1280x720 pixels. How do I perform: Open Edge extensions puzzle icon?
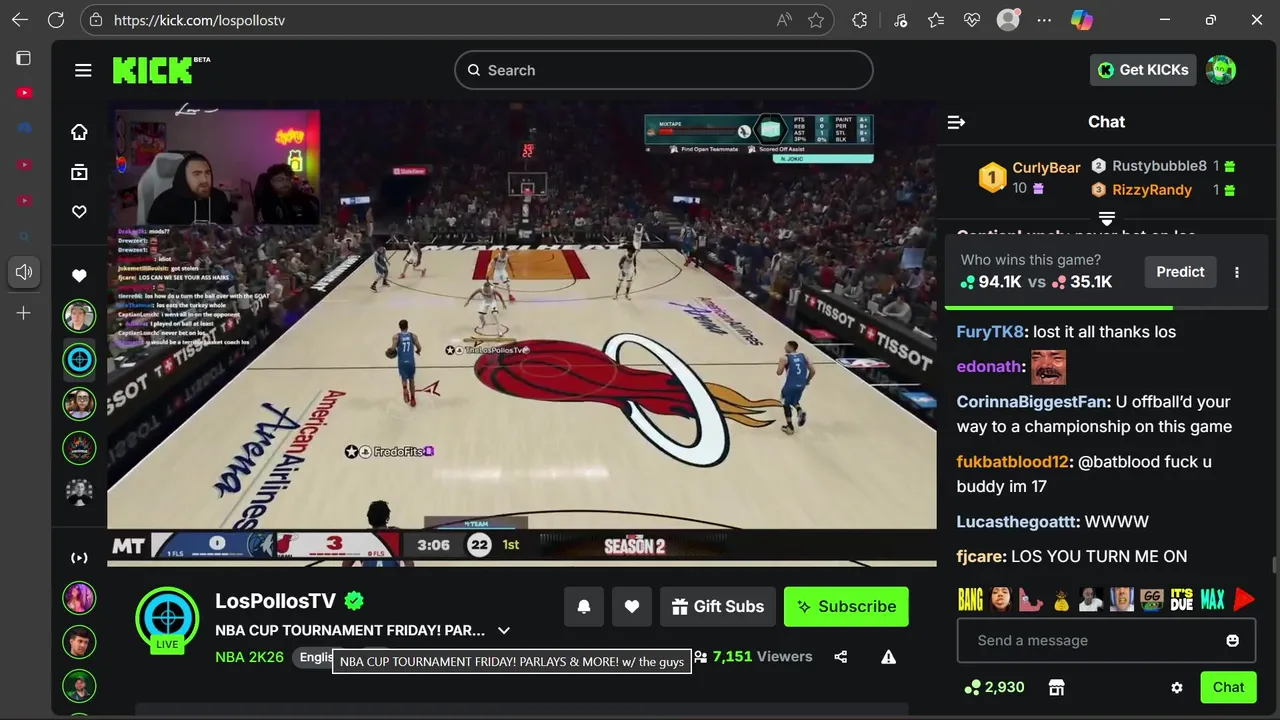[x=859, y=20]
